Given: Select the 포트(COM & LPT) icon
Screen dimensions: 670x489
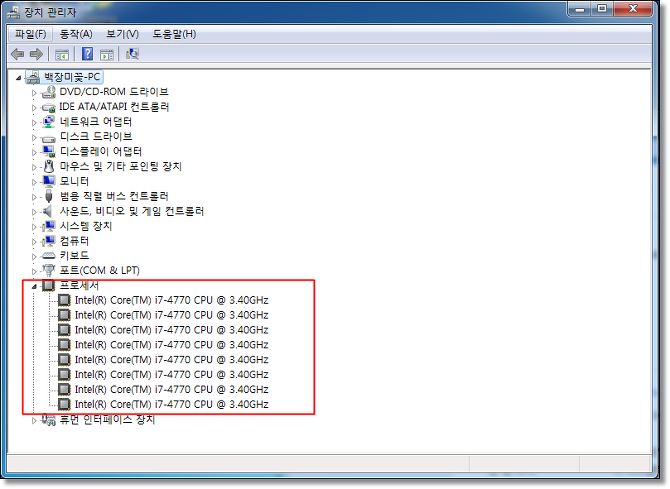Looking at the screenshot, I should 49,271.
